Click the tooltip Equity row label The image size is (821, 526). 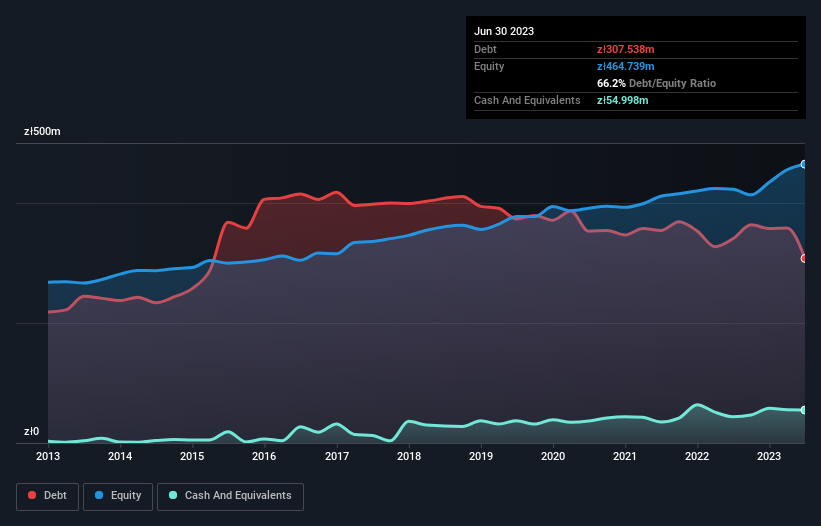[489, 66]
